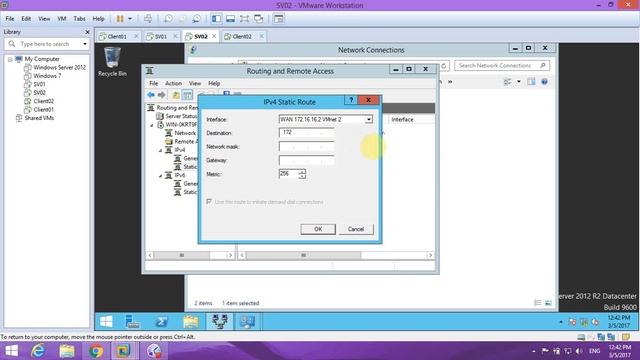Open the VMware File menu
Screen dimensions: 640x360
tap(10, 19)
